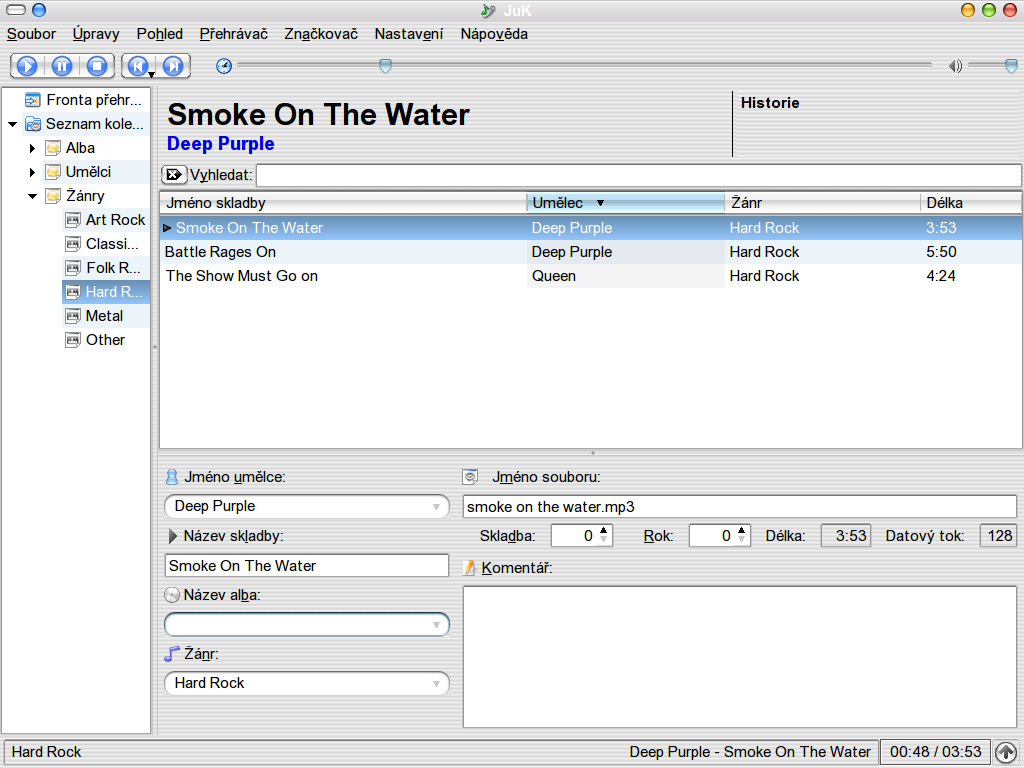The height and width of the screenshot is (768, 1024).
Task: Pause the current track
Action: [62, 66]
